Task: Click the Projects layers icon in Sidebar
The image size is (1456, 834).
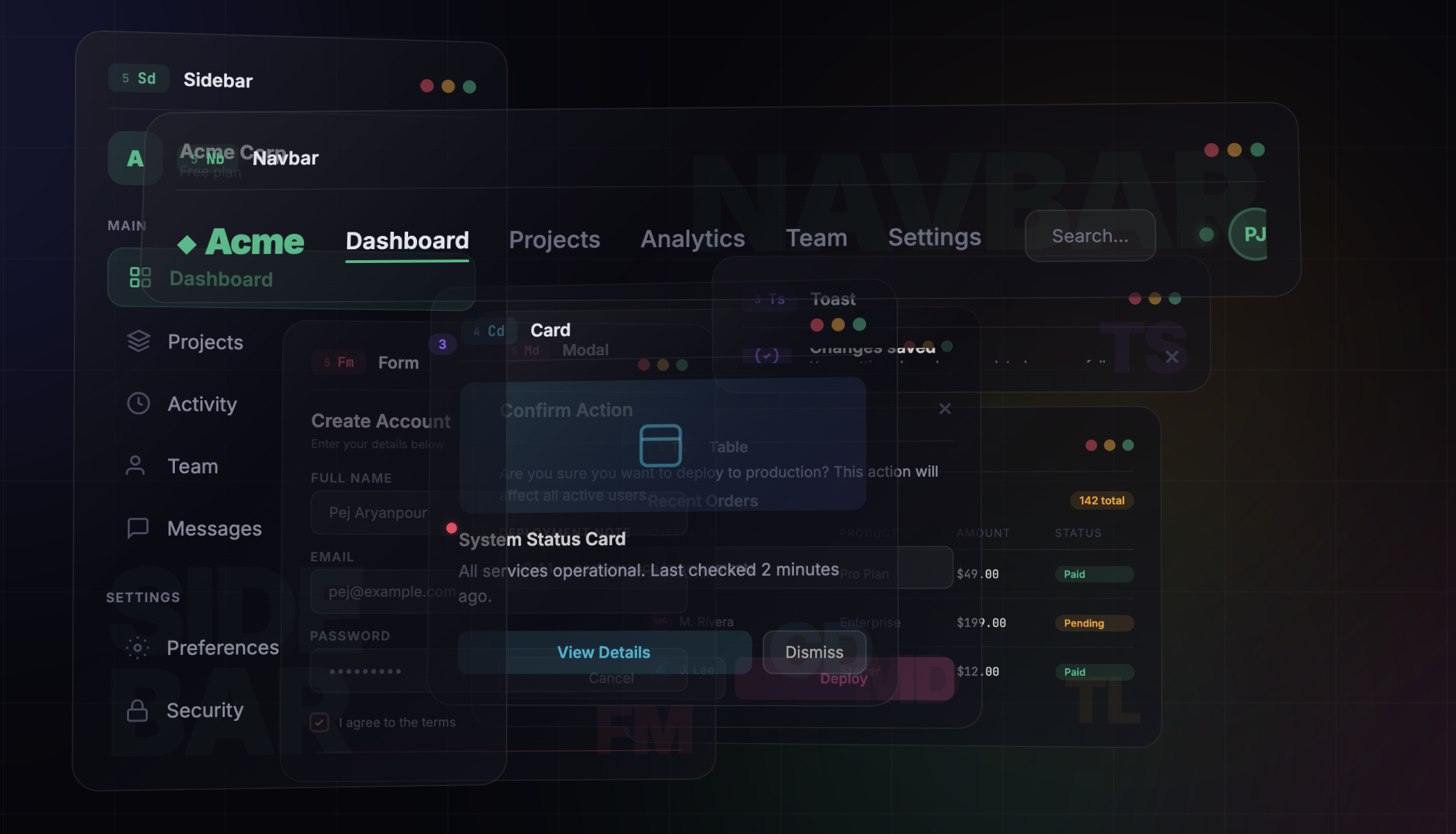Action: point(139,341)
